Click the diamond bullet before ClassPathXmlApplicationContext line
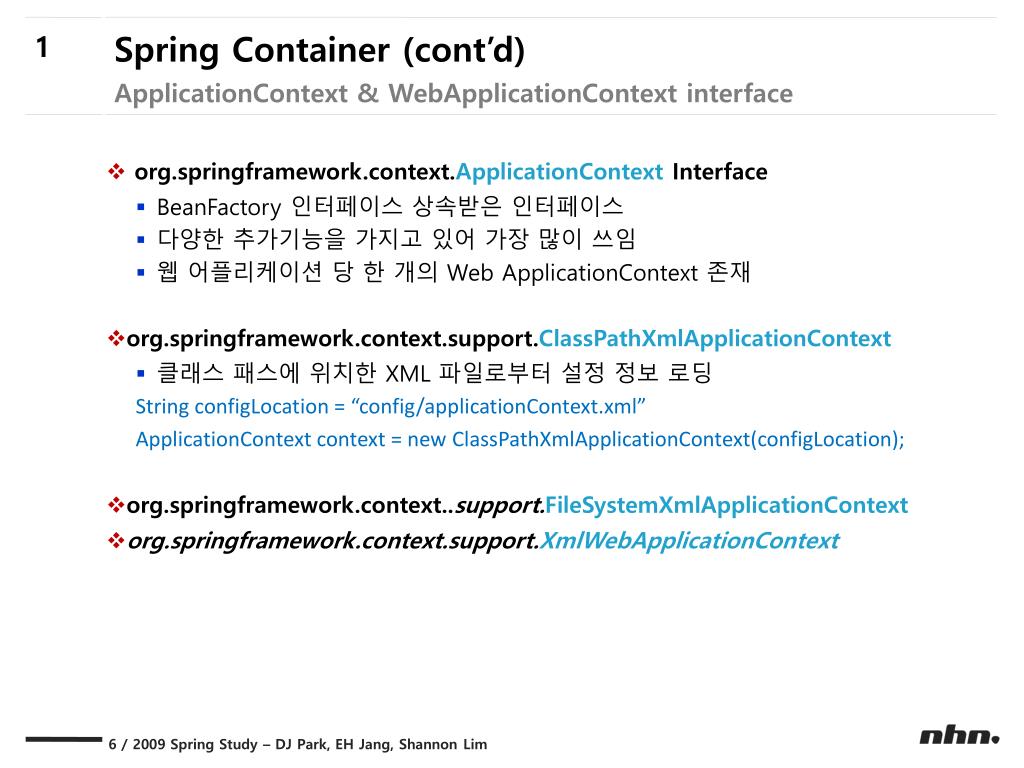Image resolution: width=1024 pixels, height=768 pixels. click(x=116, y=338)
